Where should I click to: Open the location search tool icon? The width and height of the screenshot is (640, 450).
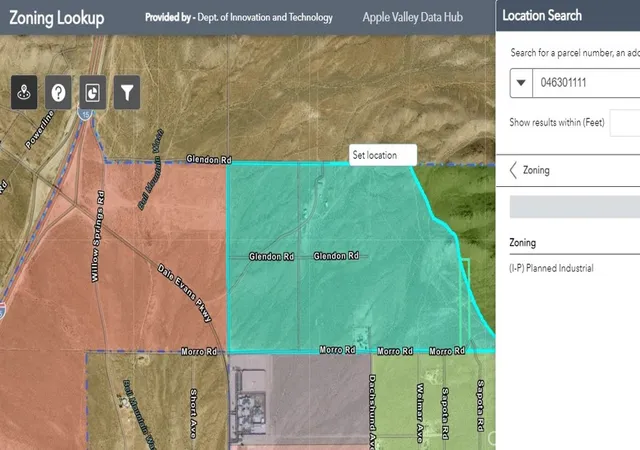pyautogui.click(x=24, y=92)
